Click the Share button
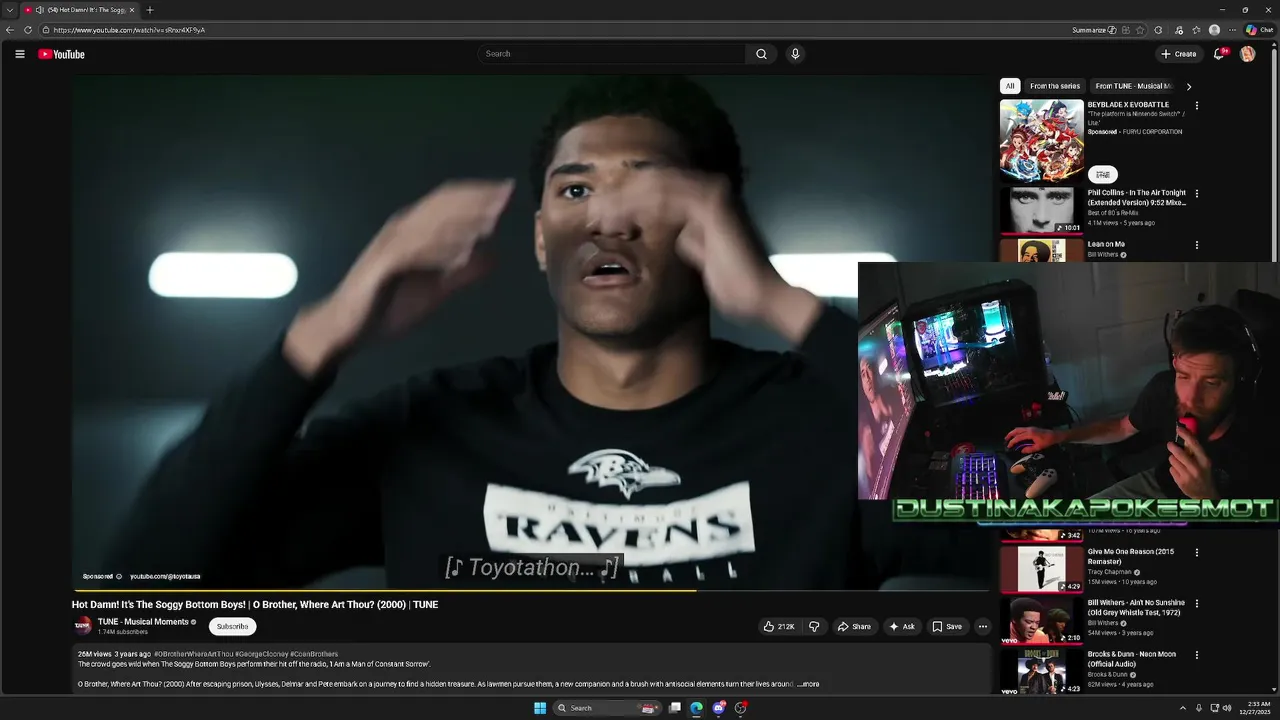This screenshot has width=1280, height=720. [x=854, y=627]
